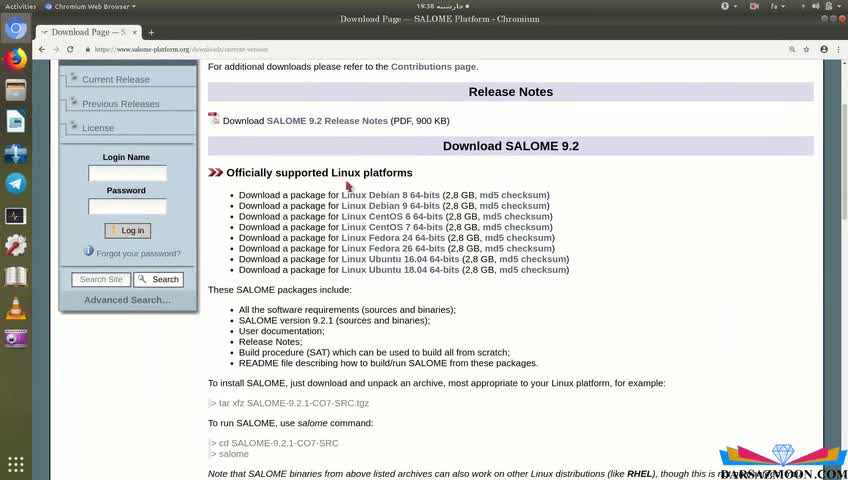Viewport: 848px width, 480px height.
Task: Open the browser profile icon
Action: [x=824, y=49]
